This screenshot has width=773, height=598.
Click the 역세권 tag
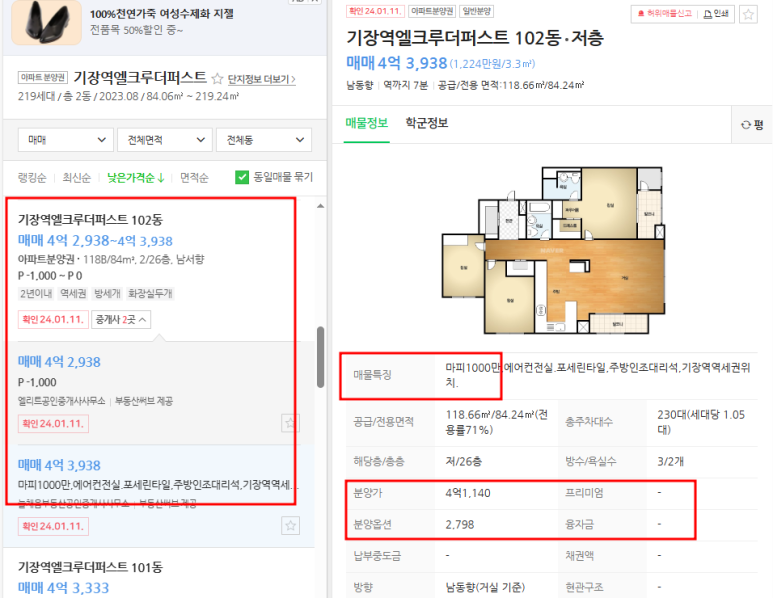pyautogui.click(x=73, y=294)
